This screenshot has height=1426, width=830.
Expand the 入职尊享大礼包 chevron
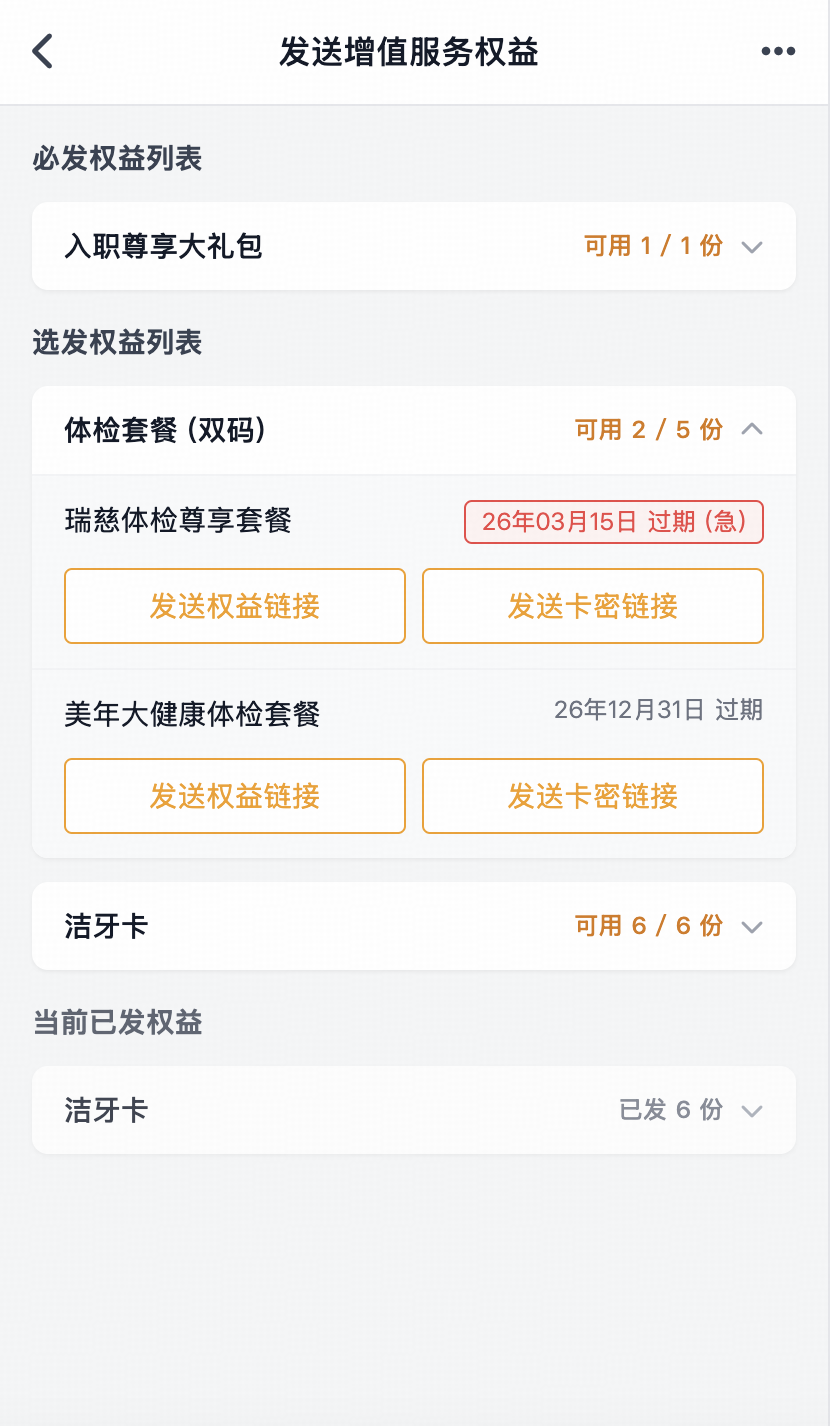coord(752,247)
